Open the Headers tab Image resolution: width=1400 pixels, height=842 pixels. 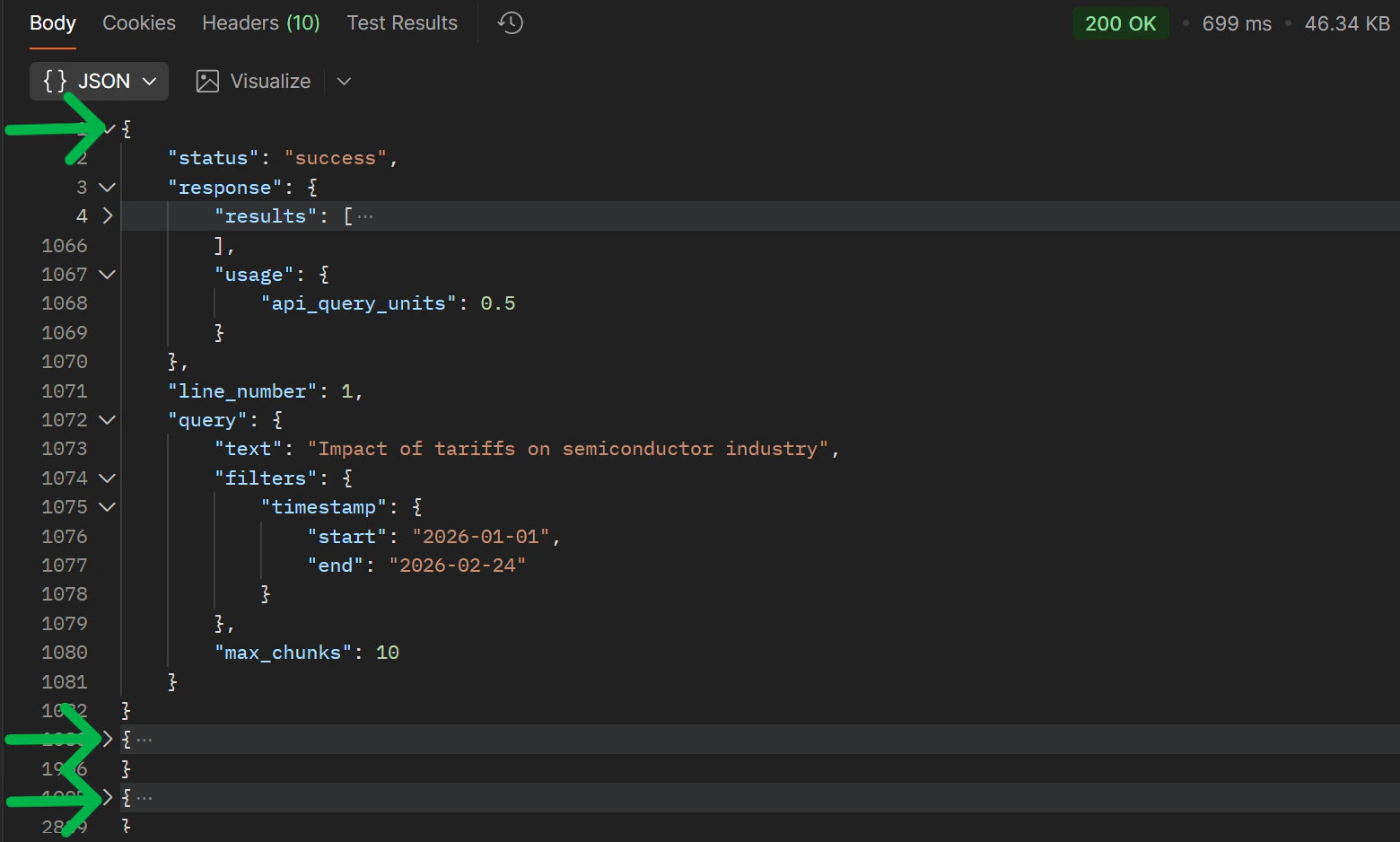(260, 22)
